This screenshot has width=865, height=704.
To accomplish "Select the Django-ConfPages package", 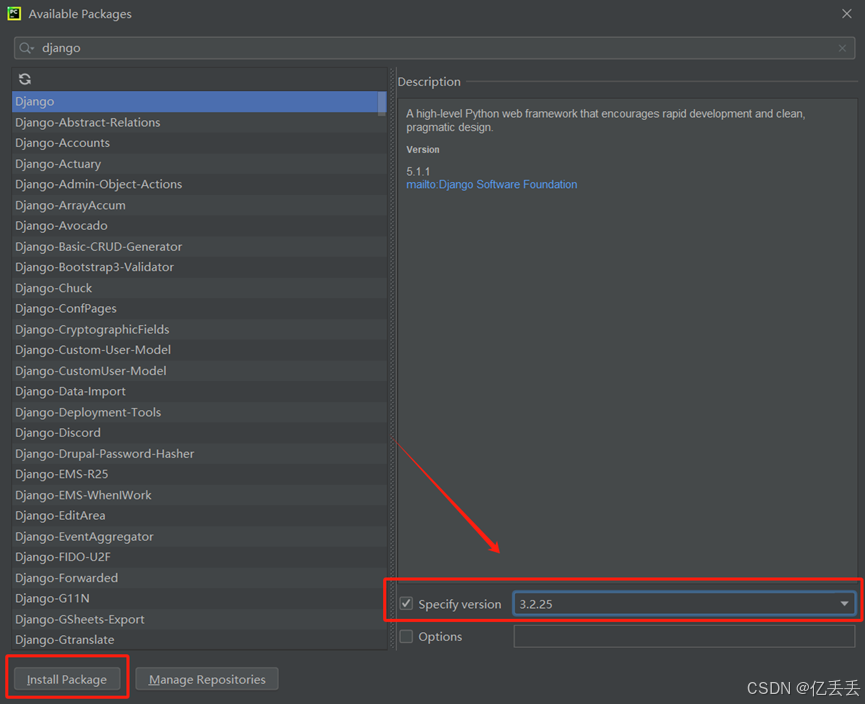I will (x=199, y=308).
